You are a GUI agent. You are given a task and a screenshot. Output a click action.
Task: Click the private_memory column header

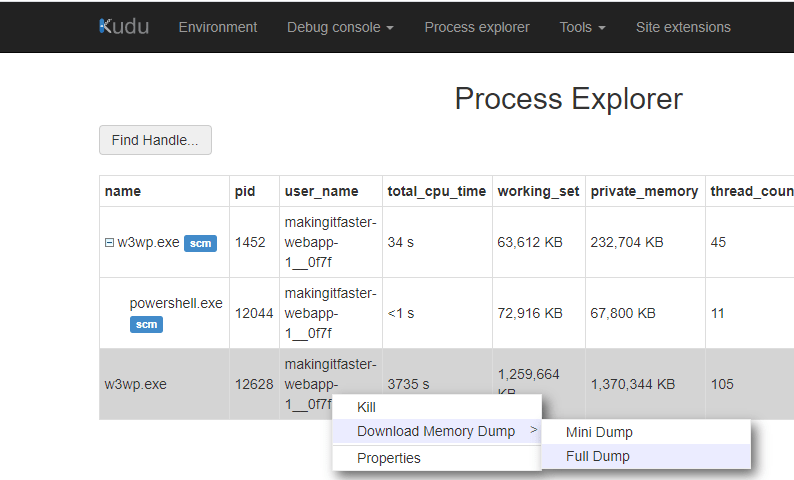coord(644,191)
